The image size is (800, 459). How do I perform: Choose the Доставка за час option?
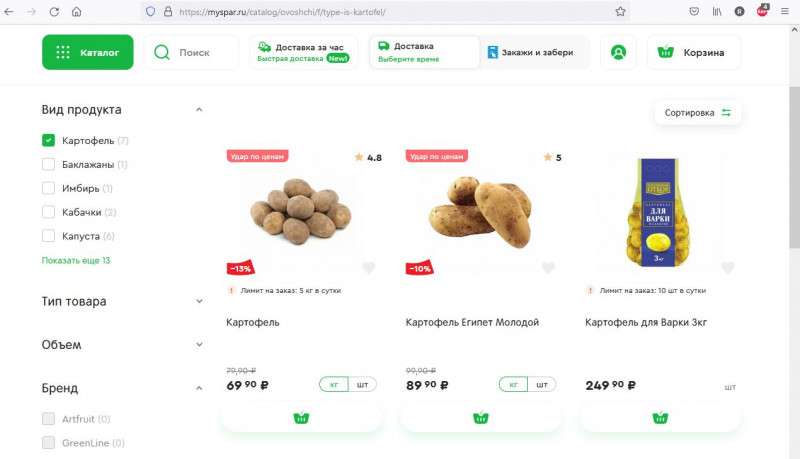click(x=304, y=52)
